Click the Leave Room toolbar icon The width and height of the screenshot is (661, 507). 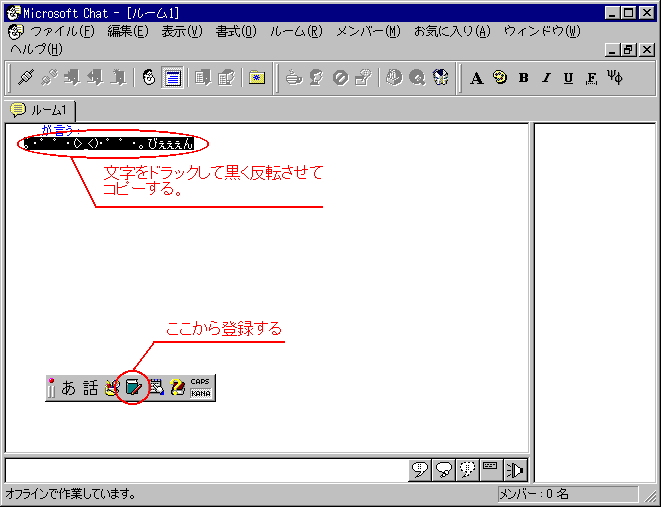click(95, 78)
